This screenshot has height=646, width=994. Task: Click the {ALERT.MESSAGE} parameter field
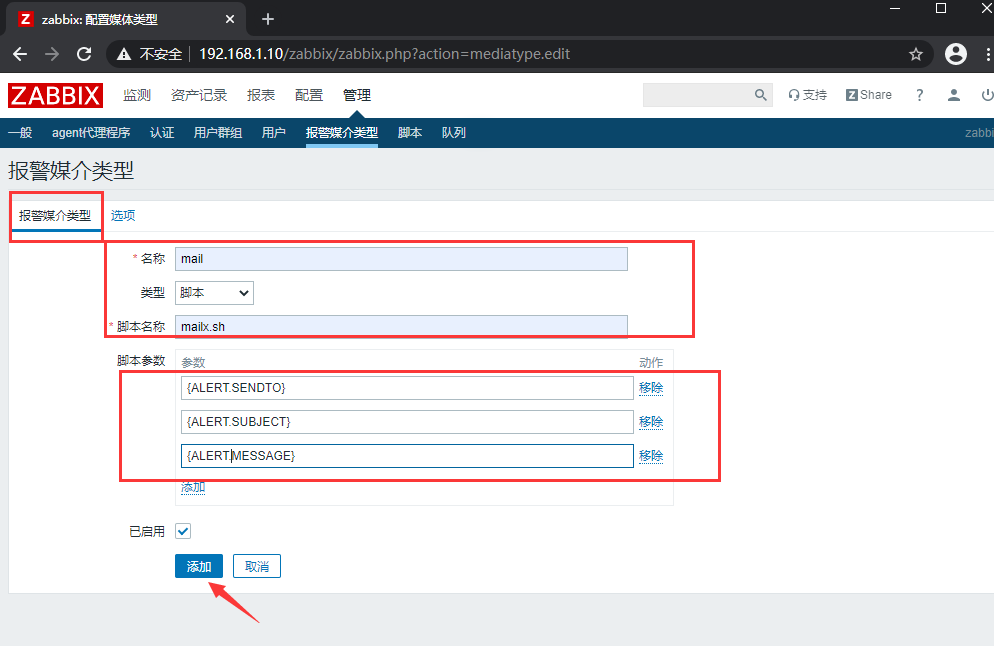click(x=407, y=456)
